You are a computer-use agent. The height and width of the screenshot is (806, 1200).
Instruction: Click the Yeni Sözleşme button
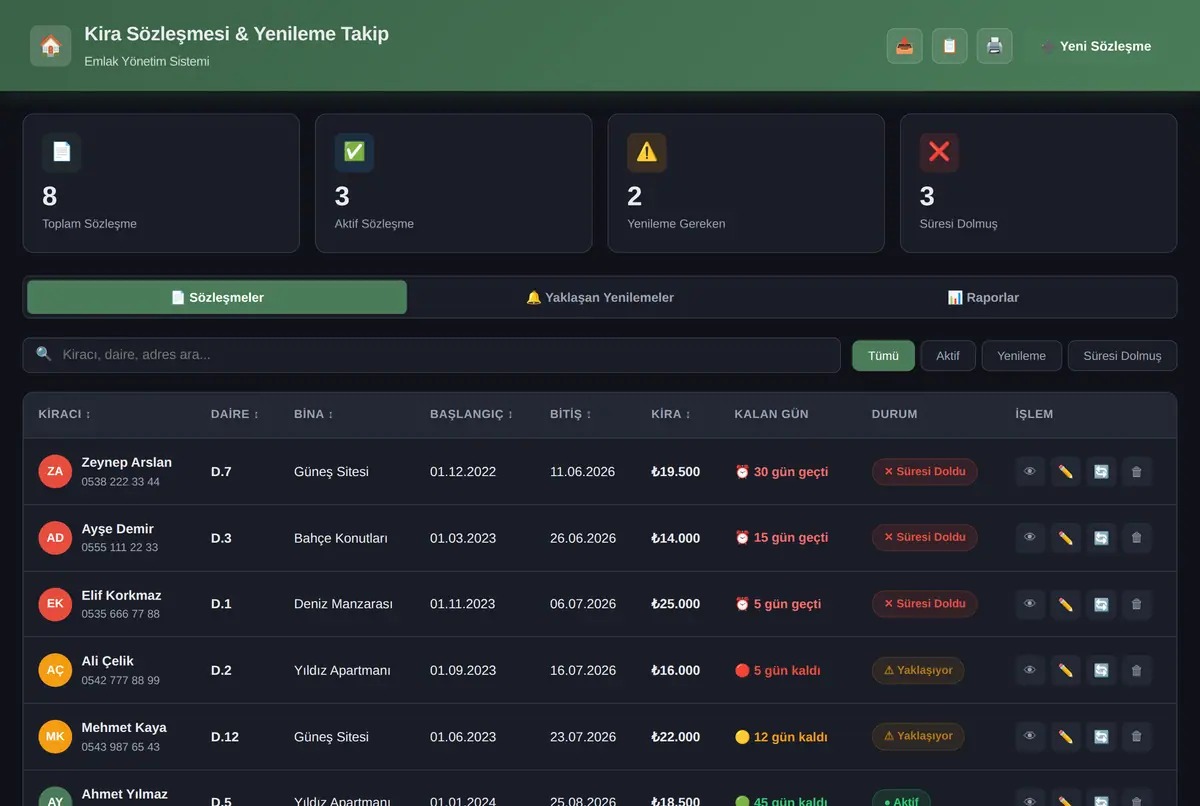(1095, 46)
